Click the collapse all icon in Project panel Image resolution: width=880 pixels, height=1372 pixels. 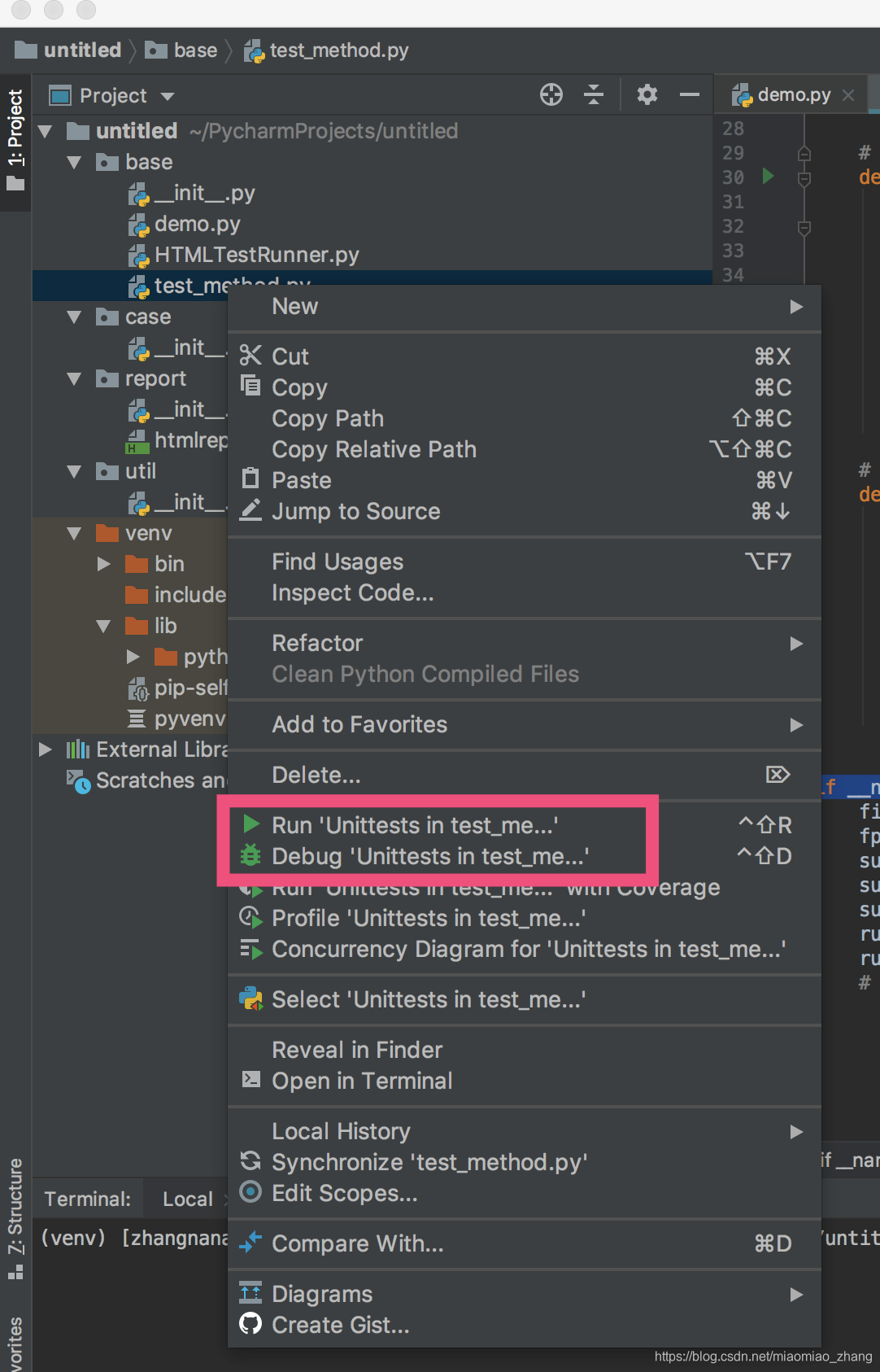click(594, 95)
